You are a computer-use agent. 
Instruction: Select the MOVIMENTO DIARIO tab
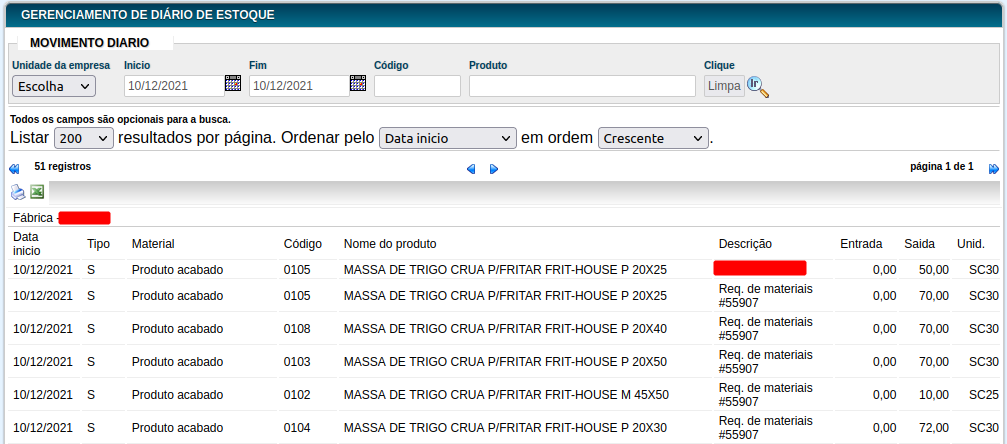pos(90,43)
